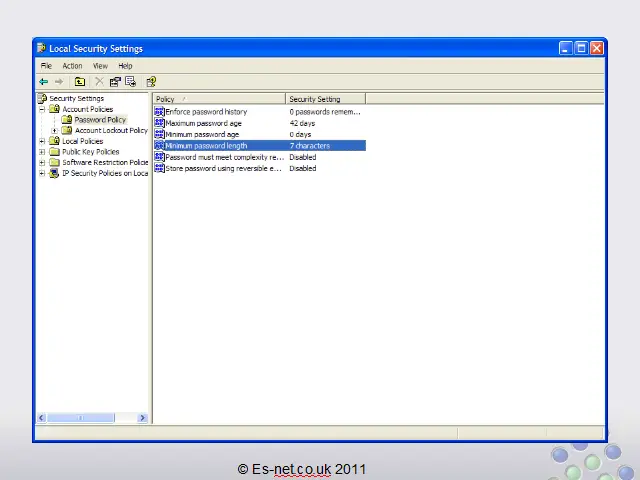Image resolution: width=640 pixels, height=480 pixels.
Task: Select the Maximum password age text
Action: pos(203,123)
